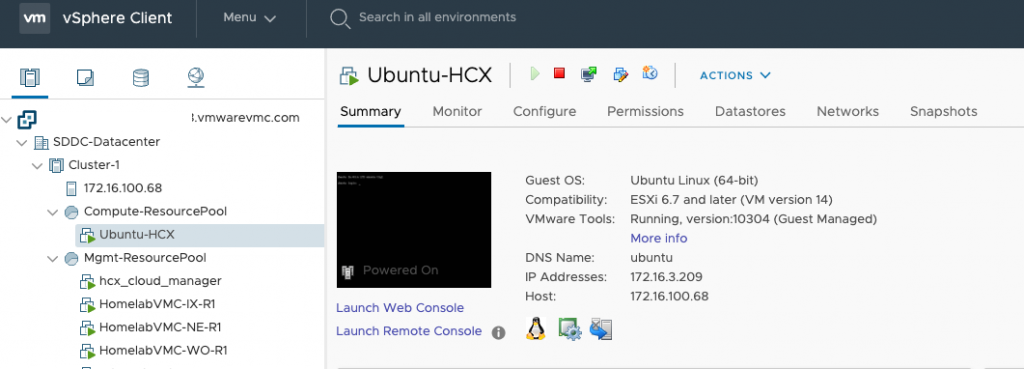Click the Launch Web Console link

[400, 308]
